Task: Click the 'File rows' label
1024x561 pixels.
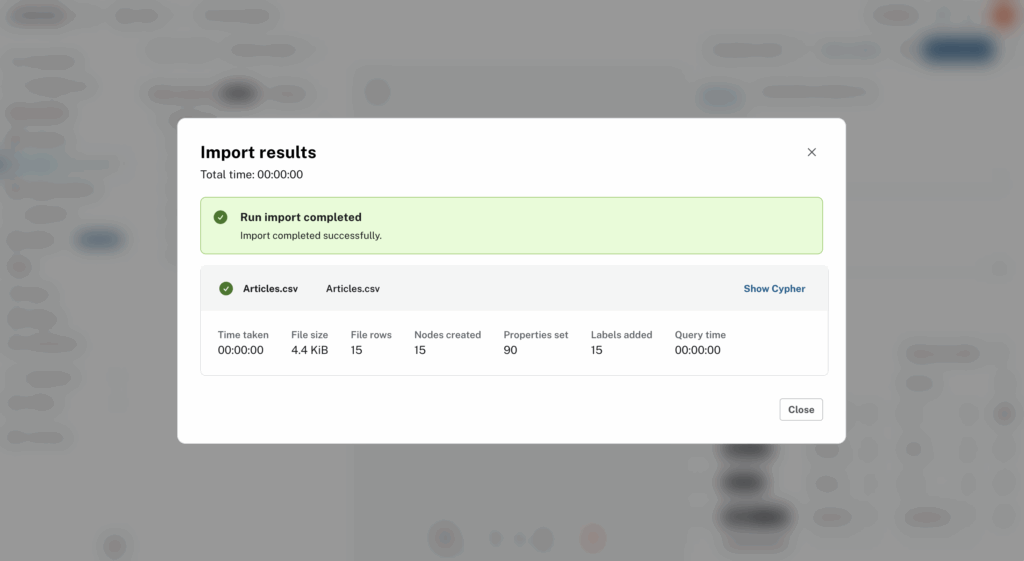Action: click(371, 335)
